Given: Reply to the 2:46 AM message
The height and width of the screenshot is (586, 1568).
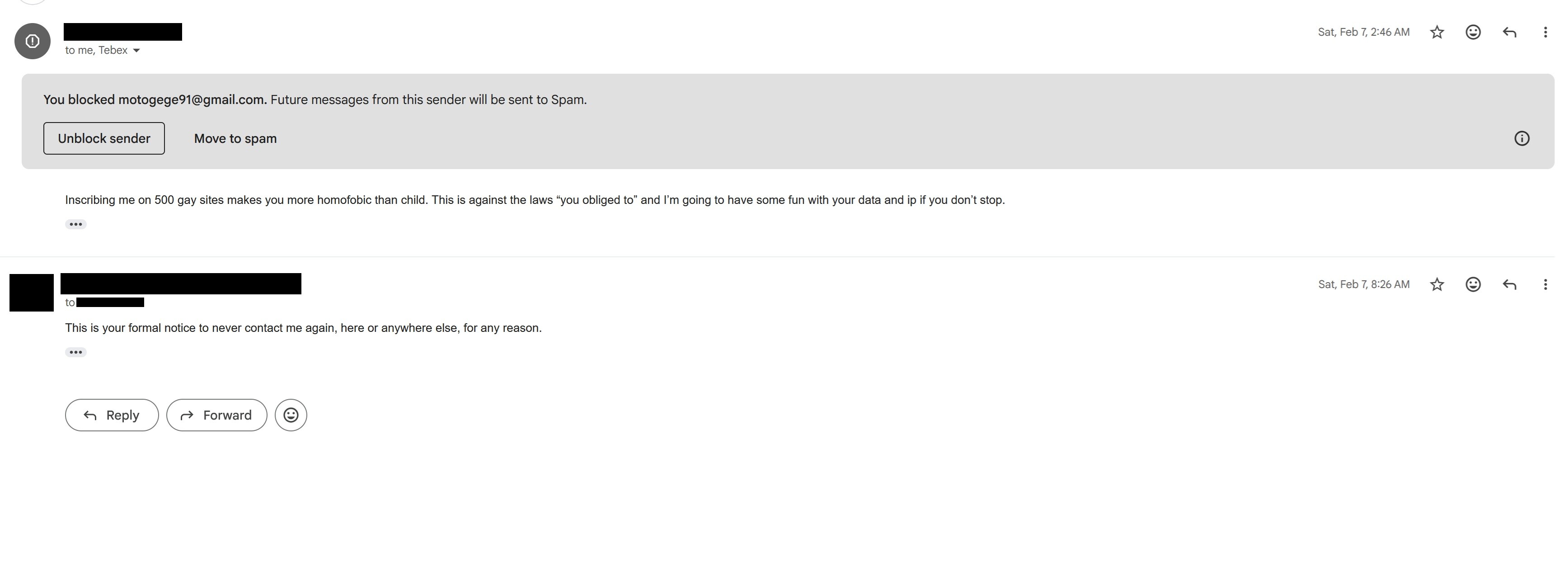Looking at the screenshot, I should [1509, 32].
